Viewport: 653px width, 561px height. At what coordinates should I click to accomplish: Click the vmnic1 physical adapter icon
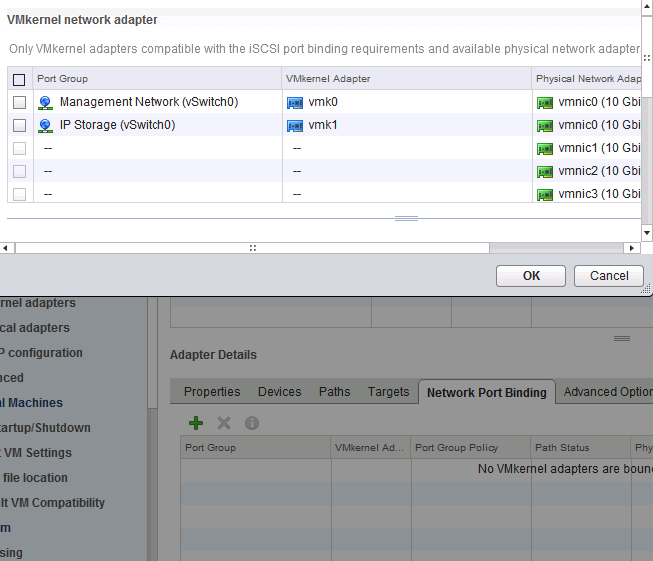pyautogui.click(x=545, y=148)
